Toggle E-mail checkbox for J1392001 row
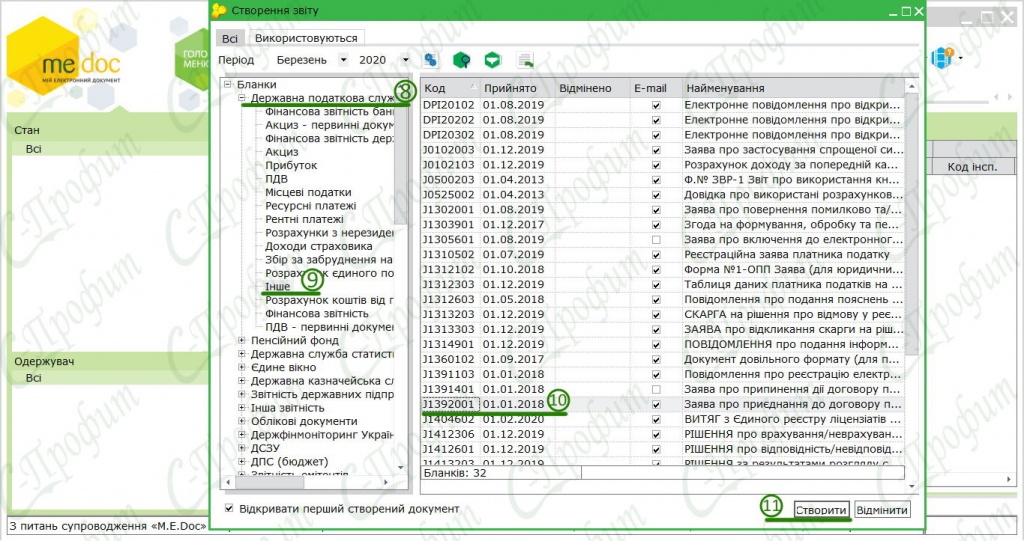 click(x=656, y=404)
